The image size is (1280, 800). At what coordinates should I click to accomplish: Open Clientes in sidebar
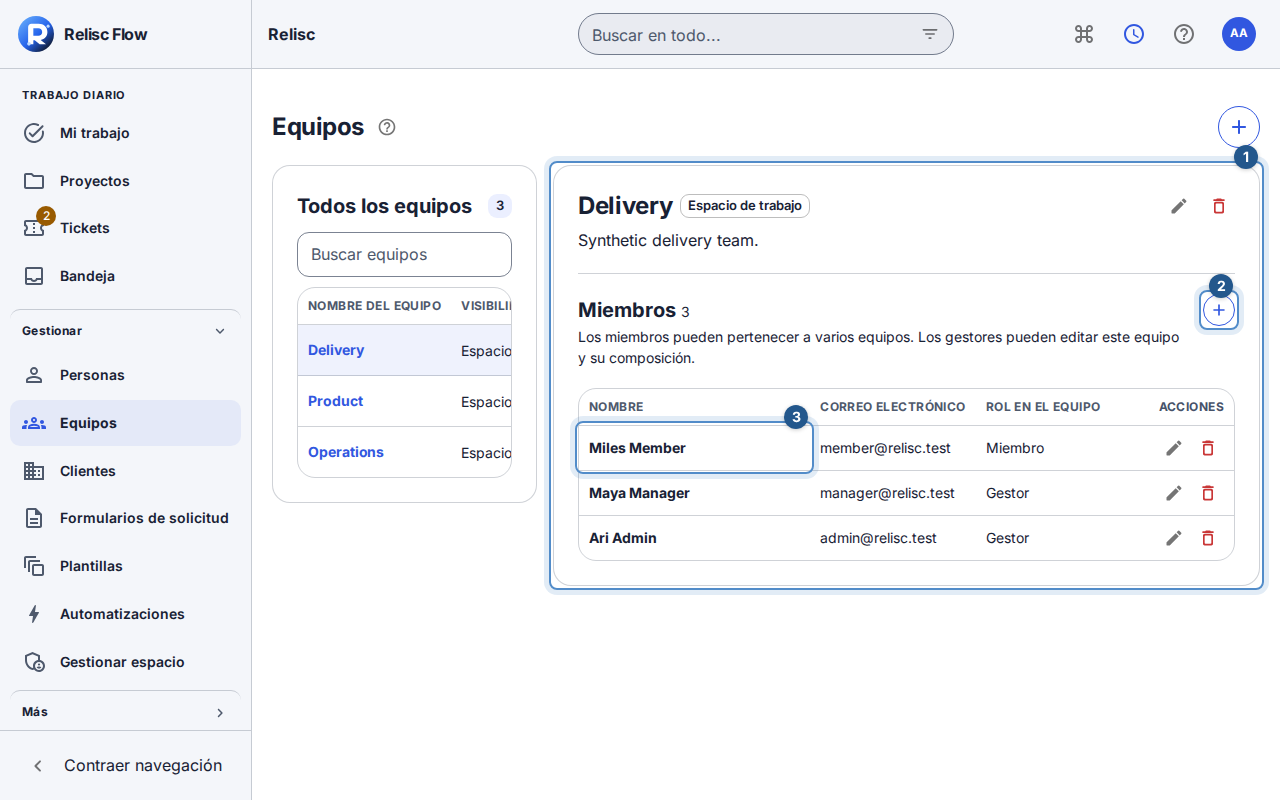point(125,471)
